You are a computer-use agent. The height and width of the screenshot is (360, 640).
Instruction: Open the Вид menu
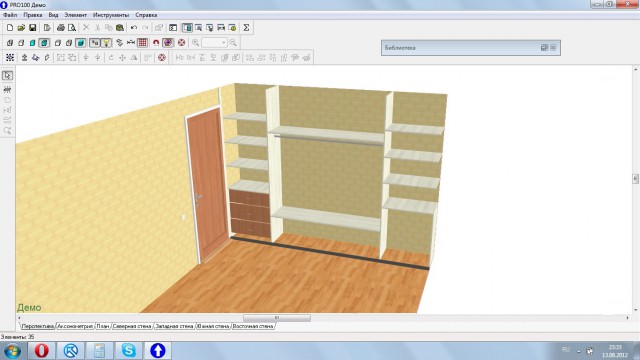click(x=53, y=15)
